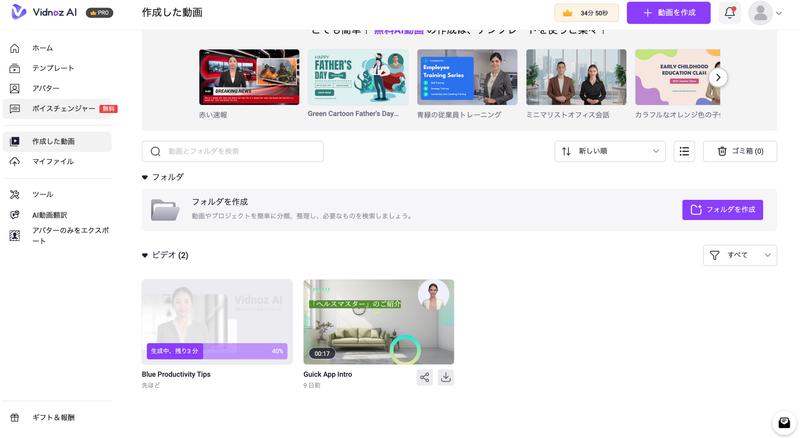Select AI動画翻訳 from sidebar
800x438 pixels.
tap(50, 214)
